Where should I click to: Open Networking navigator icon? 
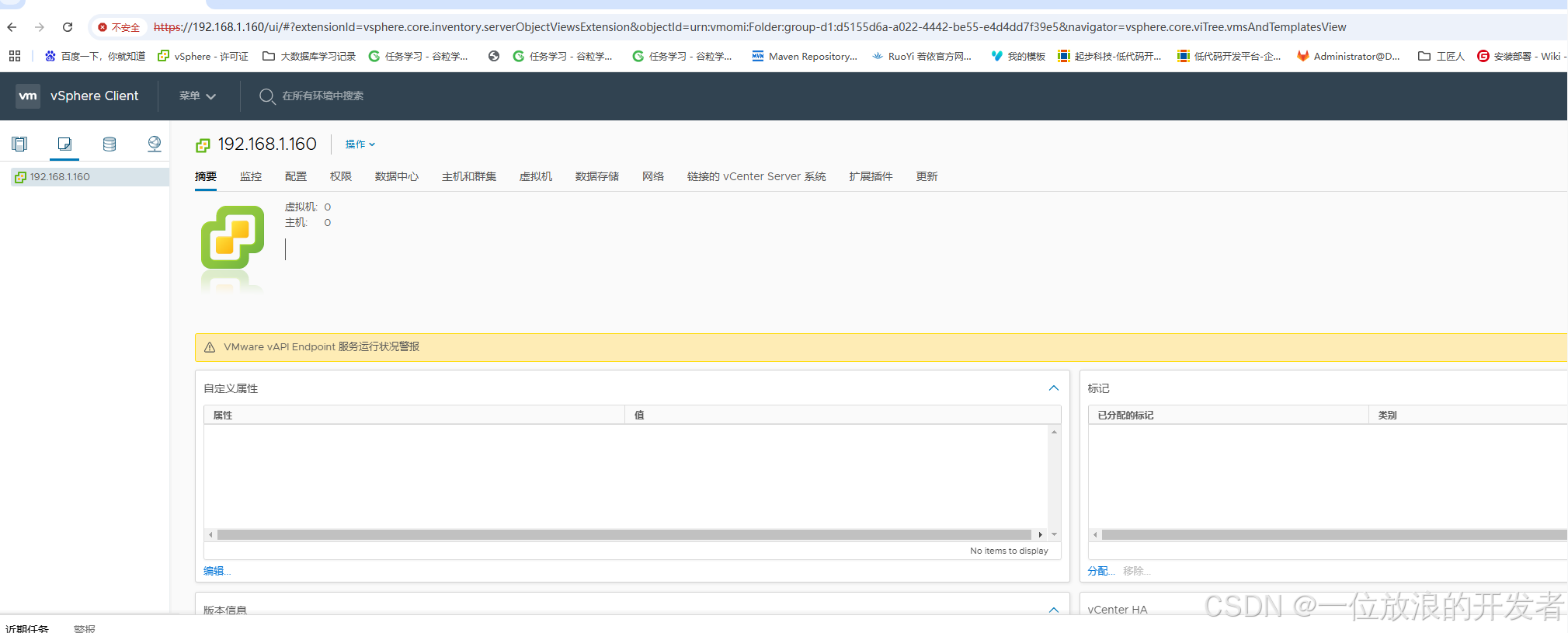click(x=155, y=144)
